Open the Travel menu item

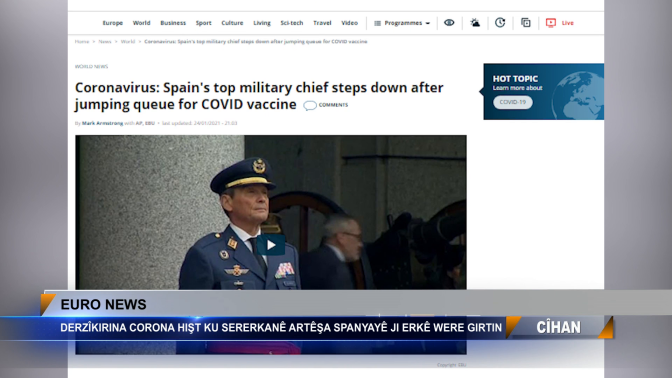[x=322, y=23]
